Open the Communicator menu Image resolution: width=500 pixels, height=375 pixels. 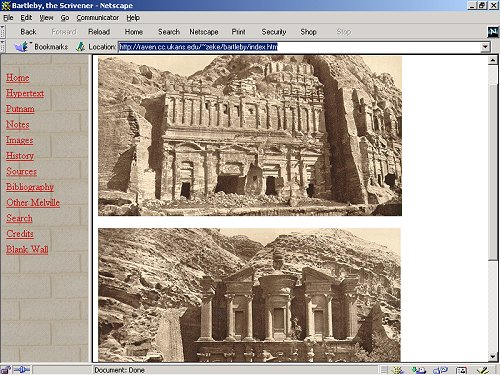click(98, 18)
